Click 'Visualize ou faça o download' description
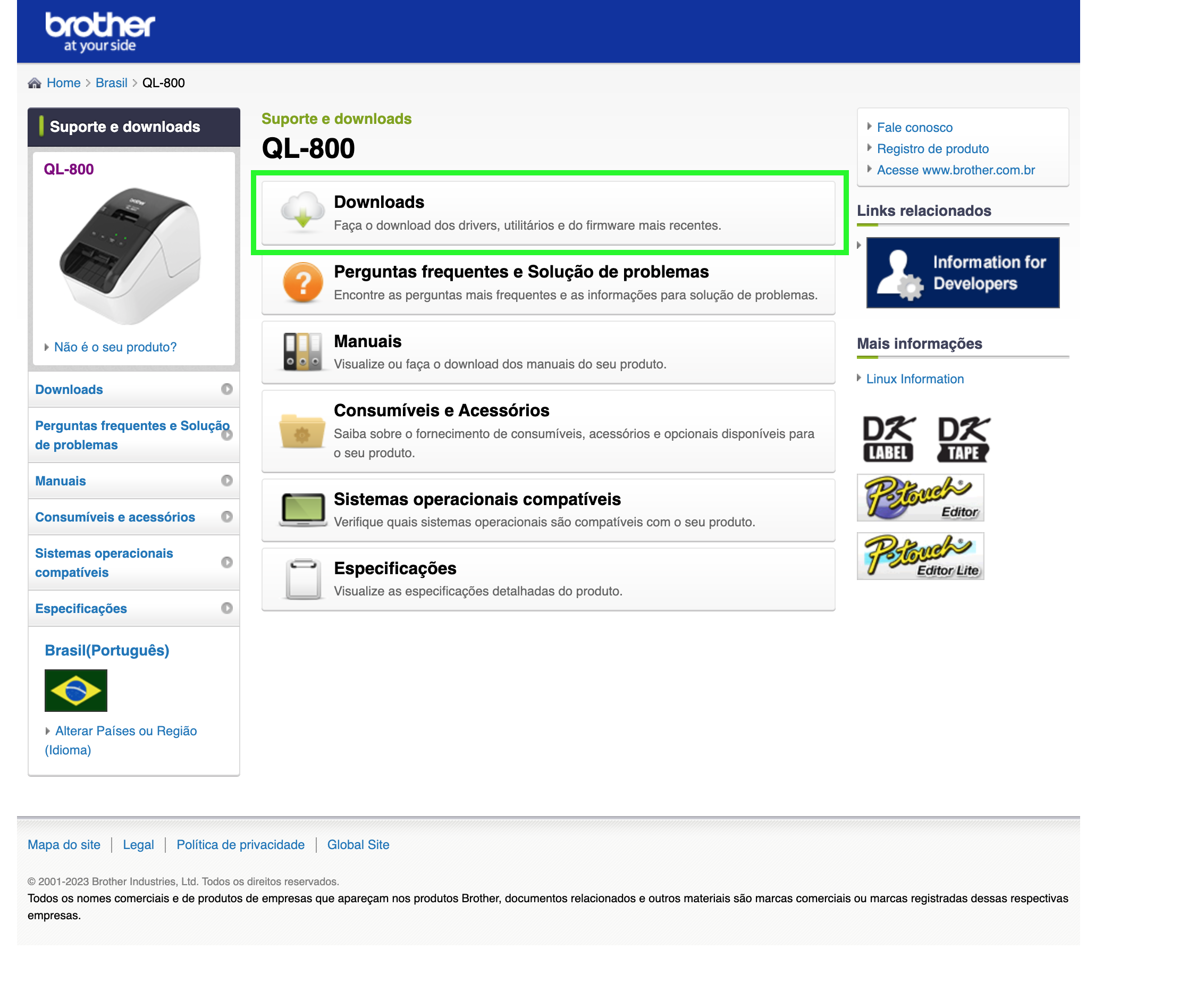This screenshot has height=1008, width=1179. point(500,364)
